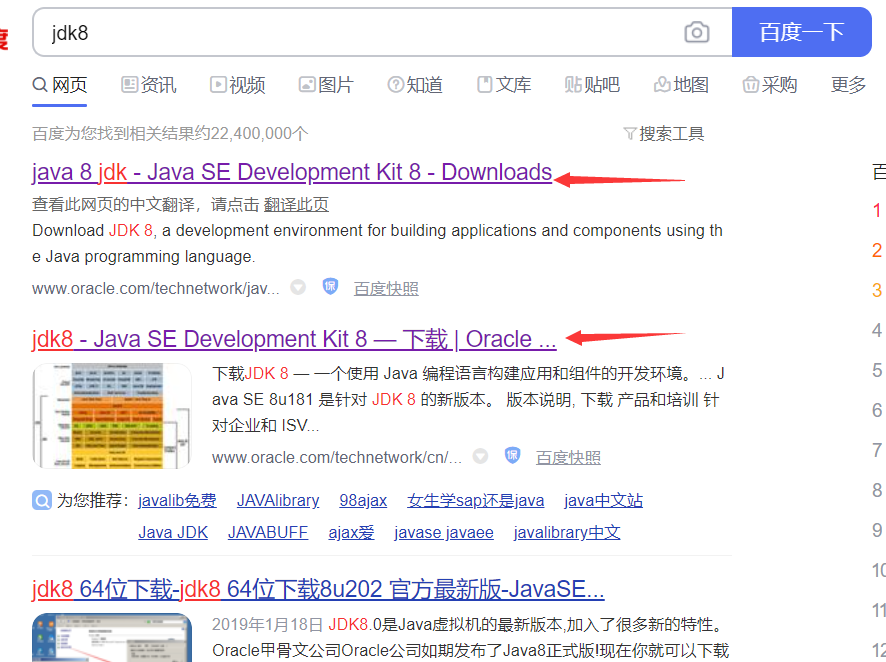
Task: Open the 视频 tab
Action: (x=237, y=85)
